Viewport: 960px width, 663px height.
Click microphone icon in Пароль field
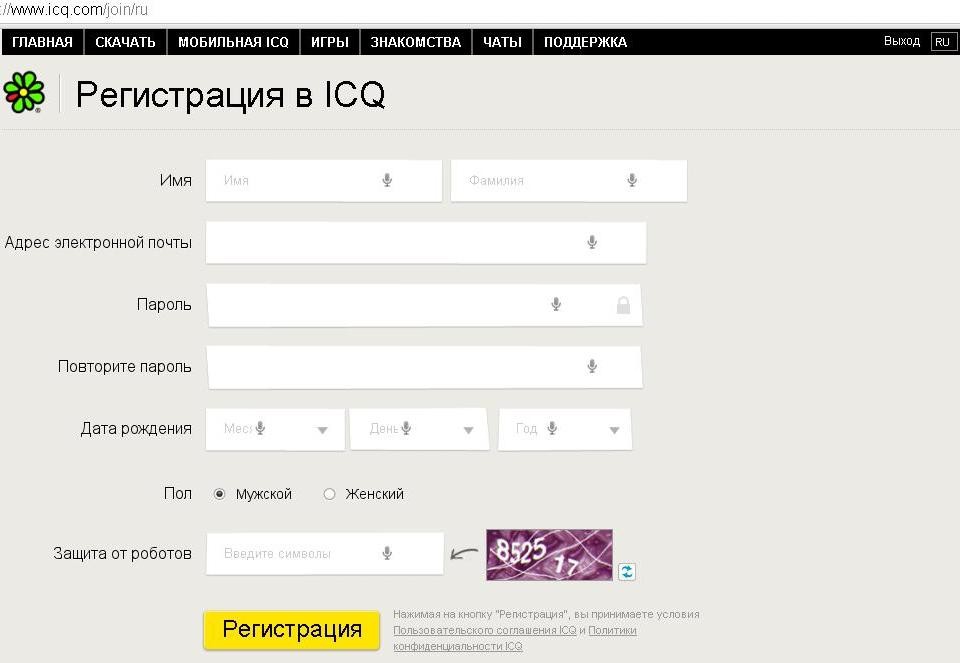pyautogui.click(x=556, y=304)
